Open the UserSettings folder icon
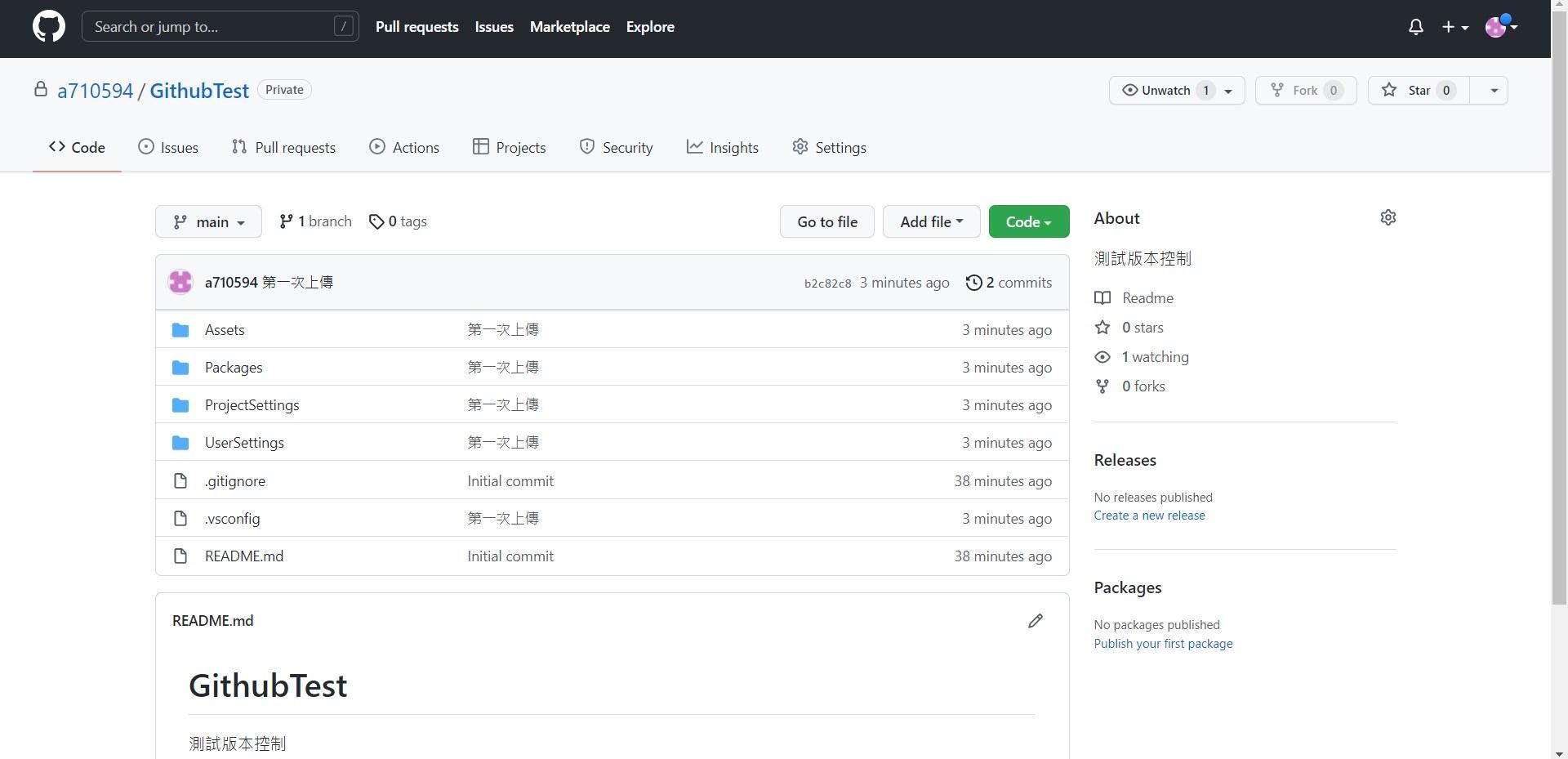 coord(180,443)
